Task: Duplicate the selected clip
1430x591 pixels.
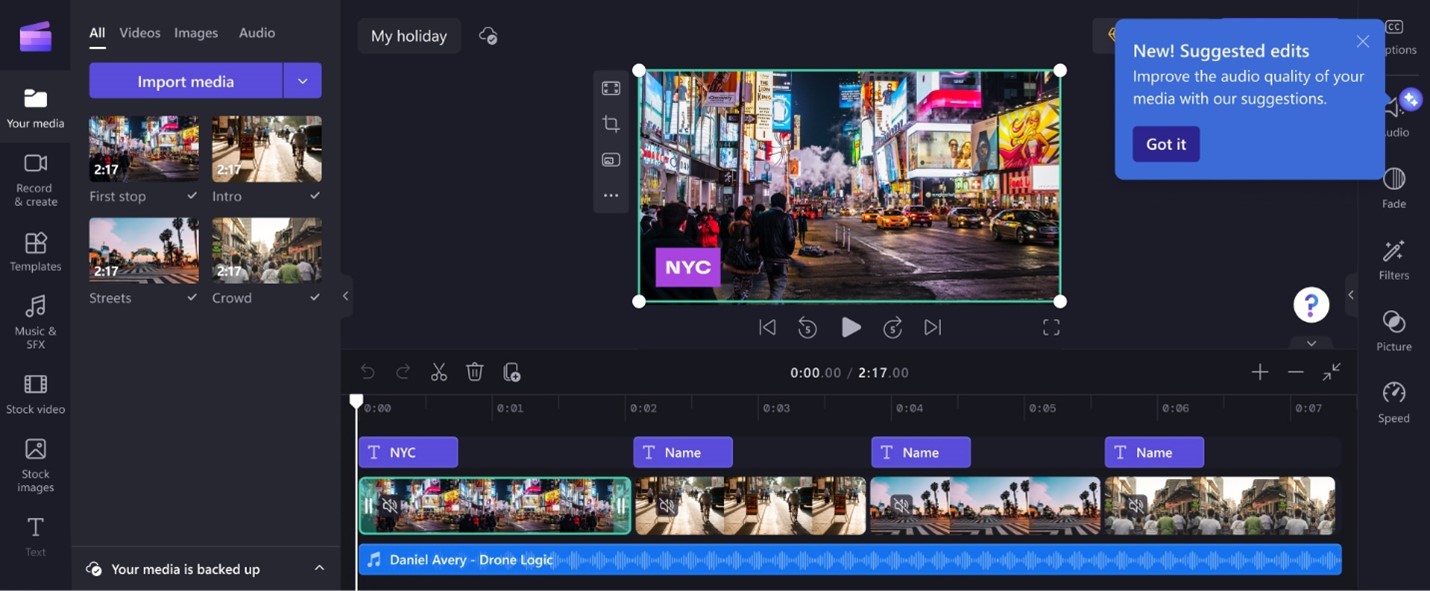Action: tap(511, 372)
